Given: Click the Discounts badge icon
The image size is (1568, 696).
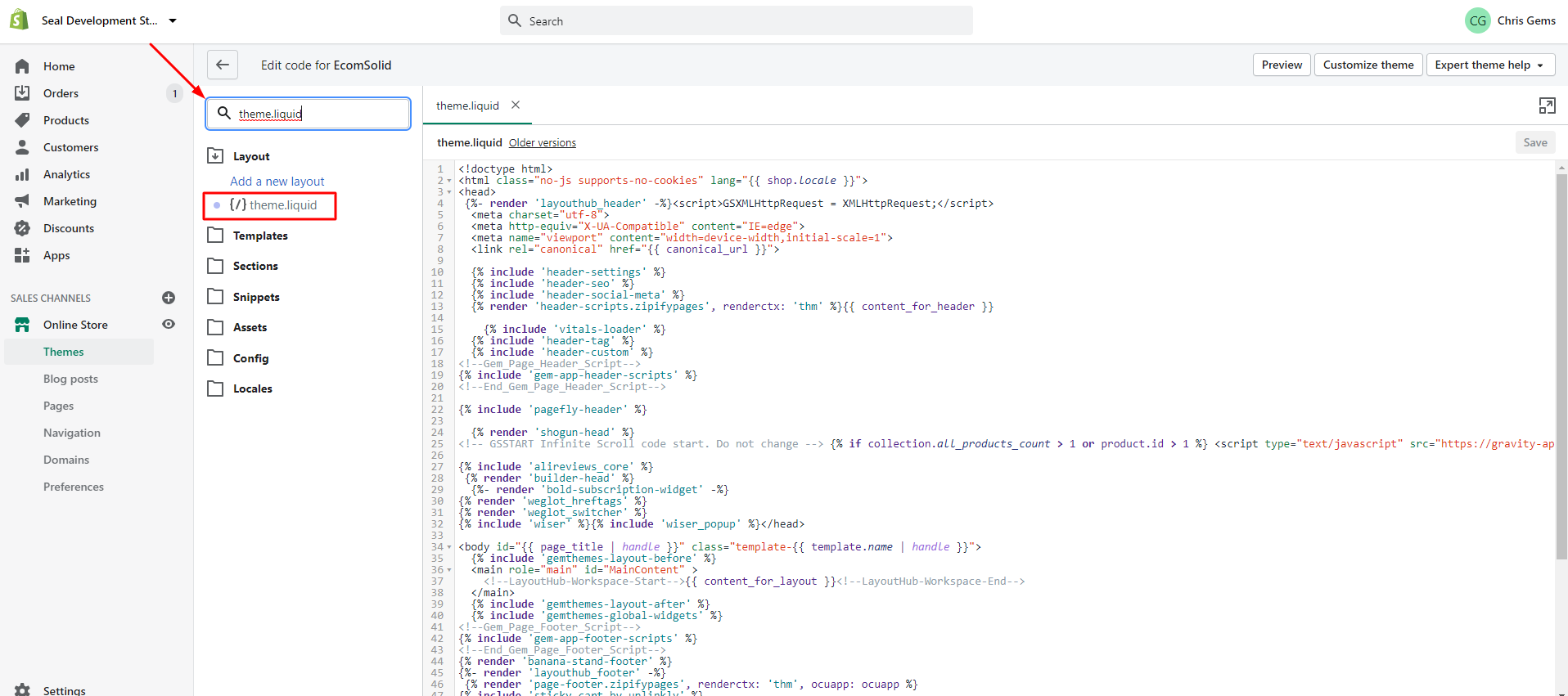Looking at the screenshot, I should [x=22, y=228].
